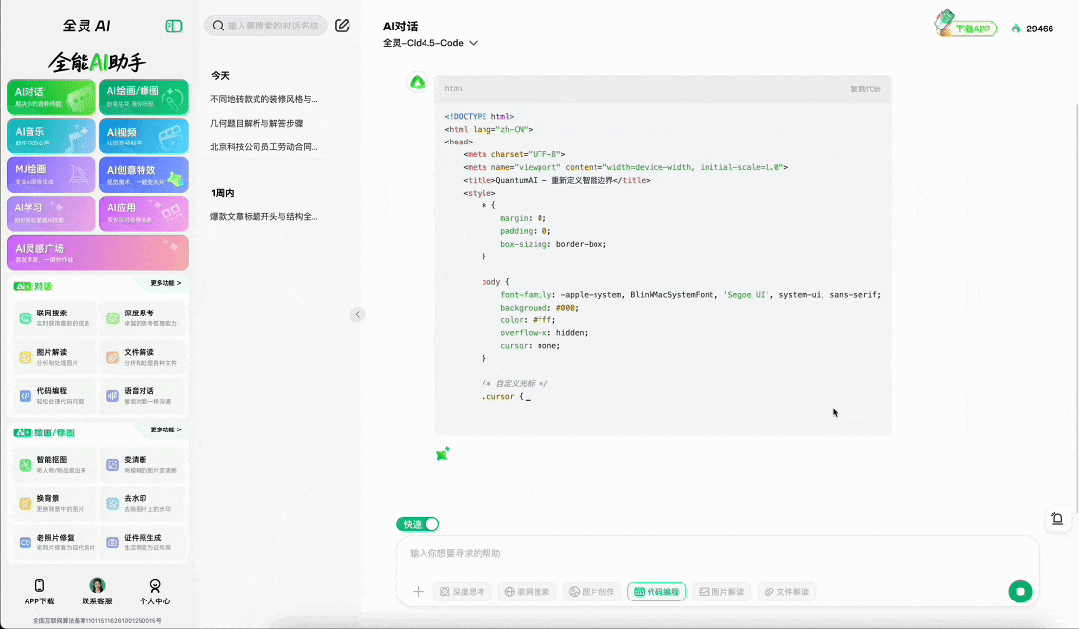1079x629 pixels.
Task: Open the 文件解读 card in sidebar
Action: click(142, 357)
